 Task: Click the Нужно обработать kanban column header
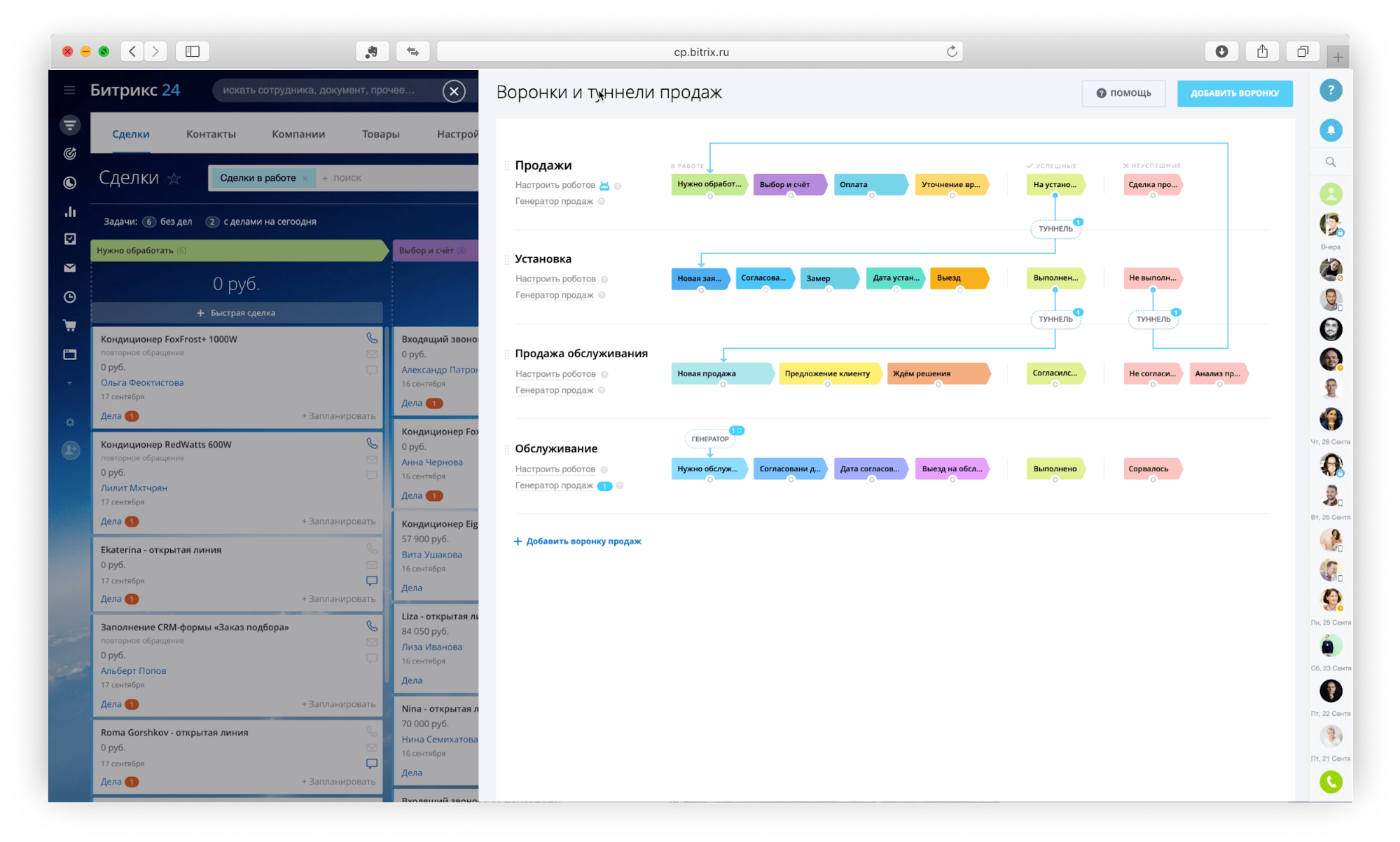point(240,251)
